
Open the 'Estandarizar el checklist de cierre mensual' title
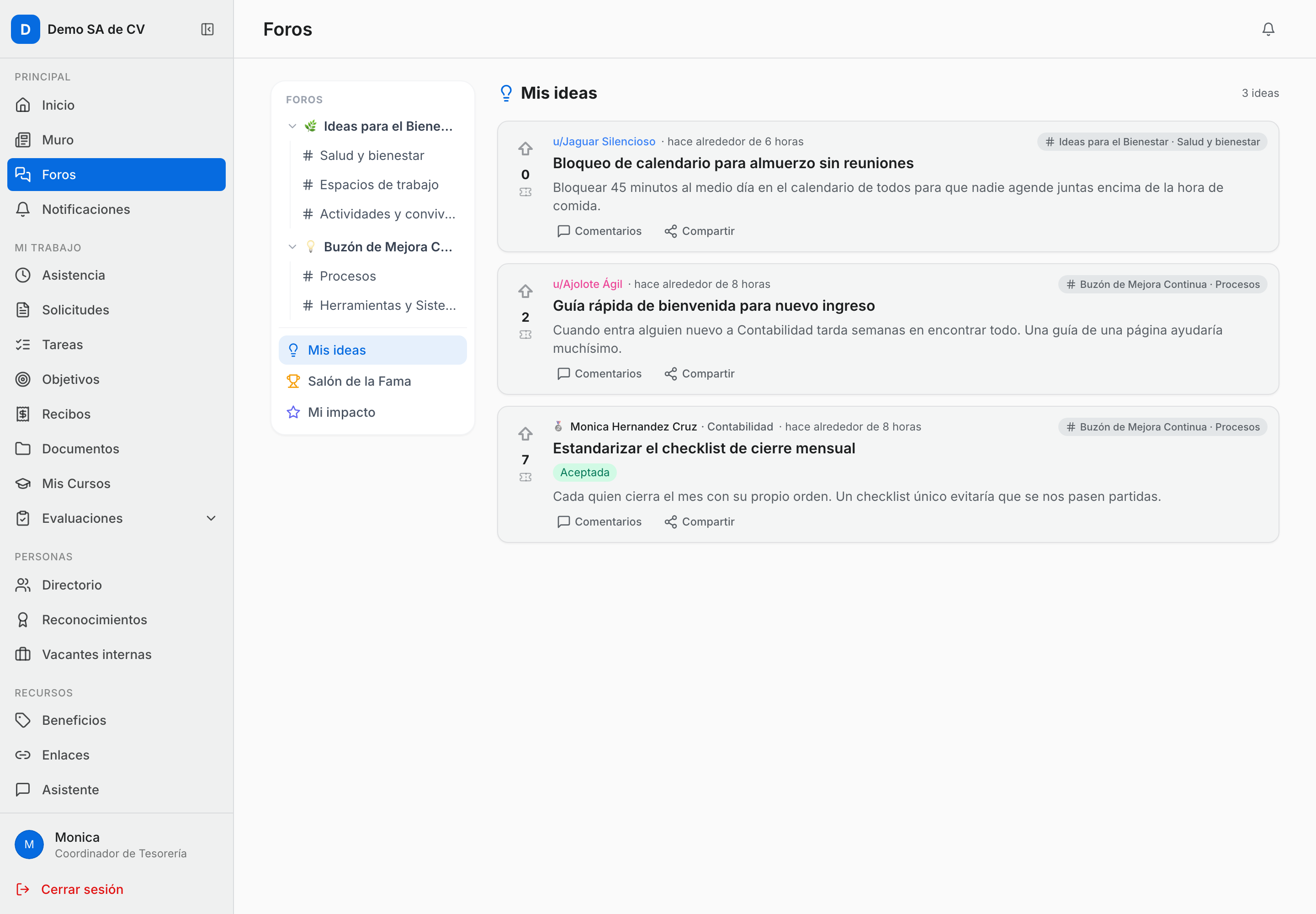(704, 448)
